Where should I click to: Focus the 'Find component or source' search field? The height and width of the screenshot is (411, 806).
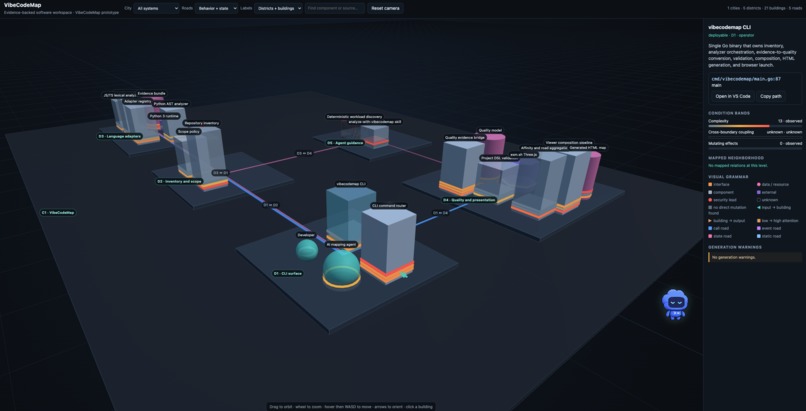click(x=335, y=8)
